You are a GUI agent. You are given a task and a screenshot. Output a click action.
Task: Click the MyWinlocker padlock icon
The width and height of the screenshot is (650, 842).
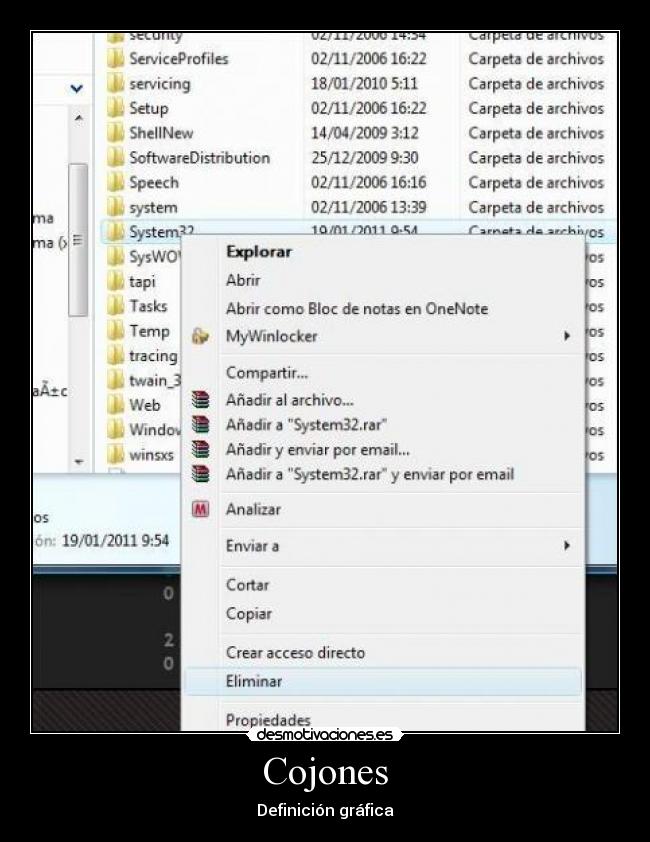click(x=200, y=336)
